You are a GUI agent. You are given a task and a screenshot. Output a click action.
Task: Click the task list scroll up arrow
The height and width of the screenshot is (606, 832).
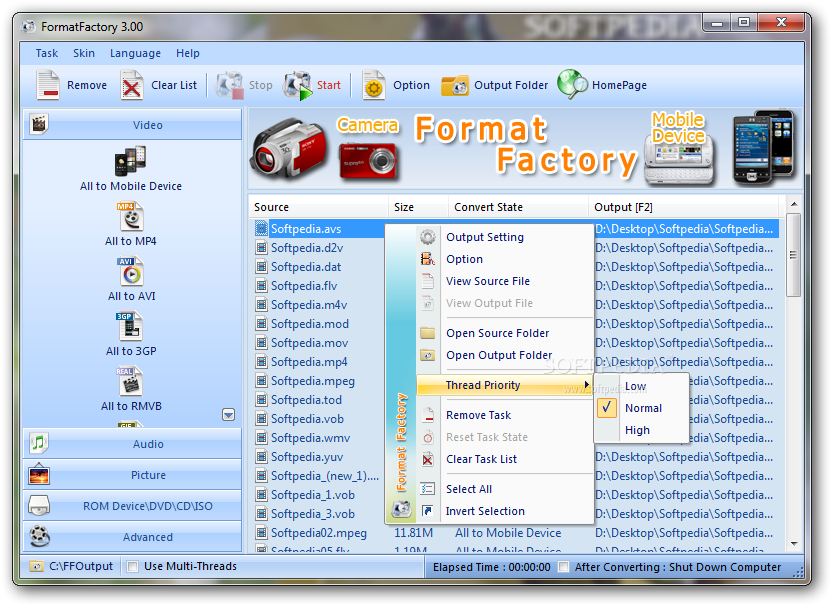coord(793,204)
